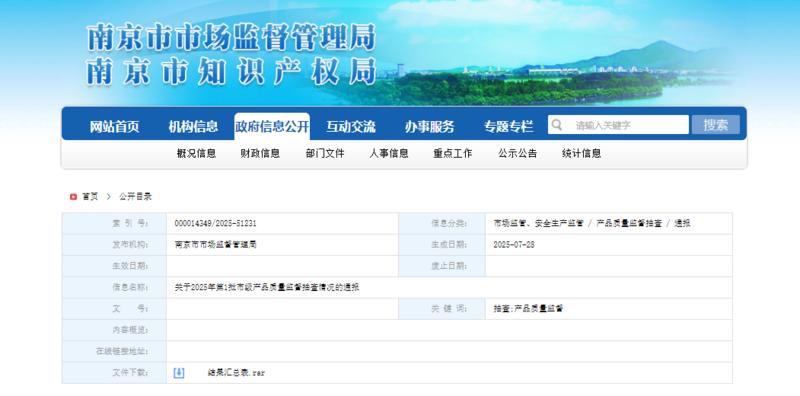The height and width of the screenshot is (396, 800).
Task: Click the 生效日期 field label
Action: [130, 266]
